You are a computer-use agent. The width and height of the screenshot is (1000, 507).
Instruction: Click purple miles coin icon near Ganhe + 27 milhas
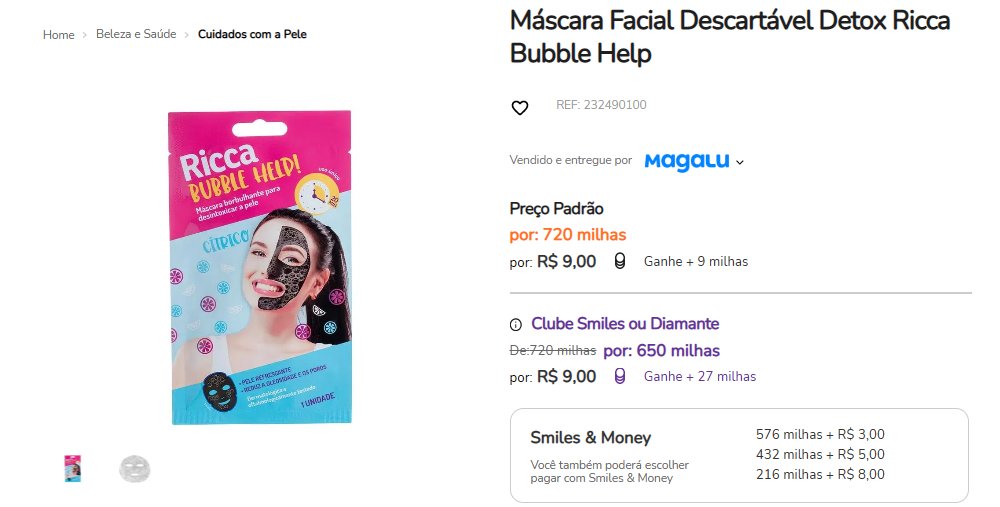tap(619, 376)
